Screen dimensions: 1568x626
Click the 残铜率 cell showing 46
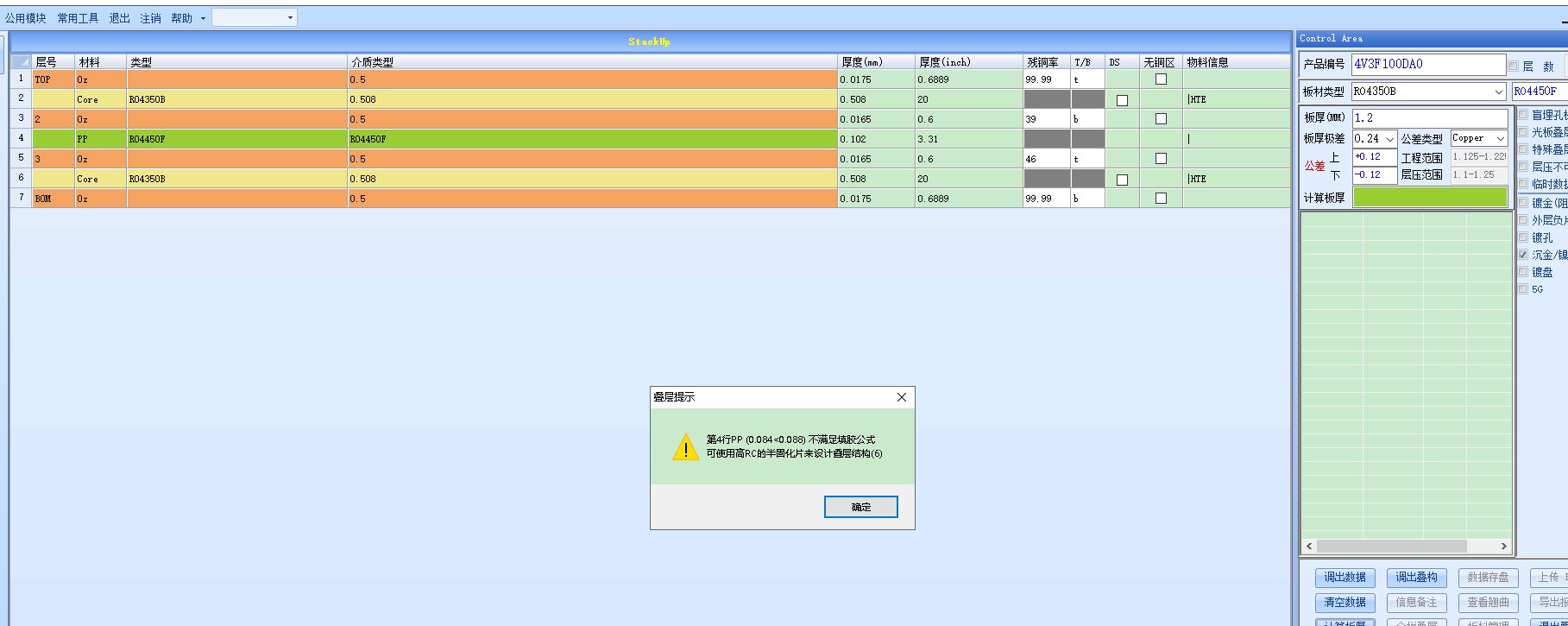1047,159
